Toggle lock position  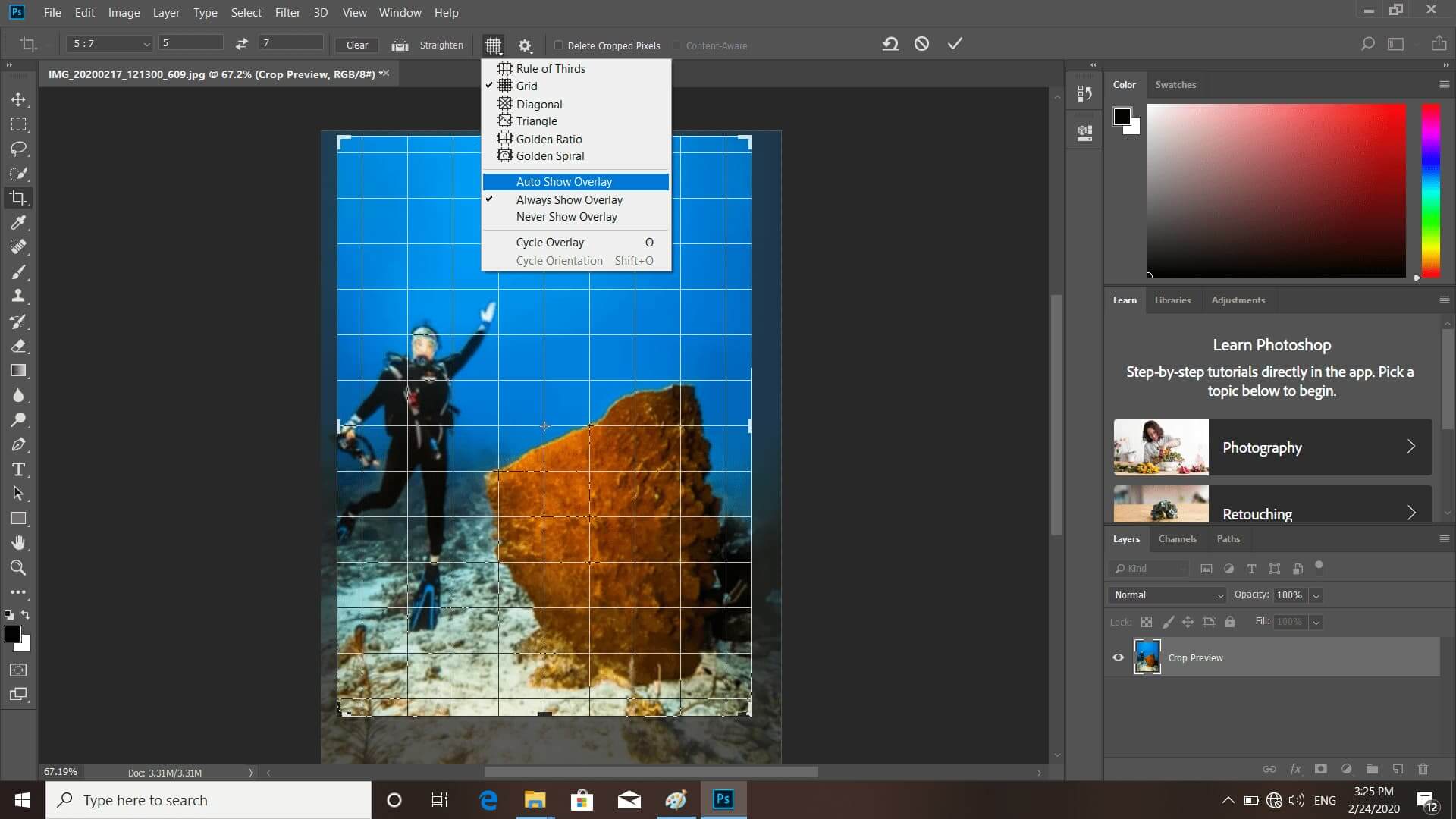click(1188, 622)
